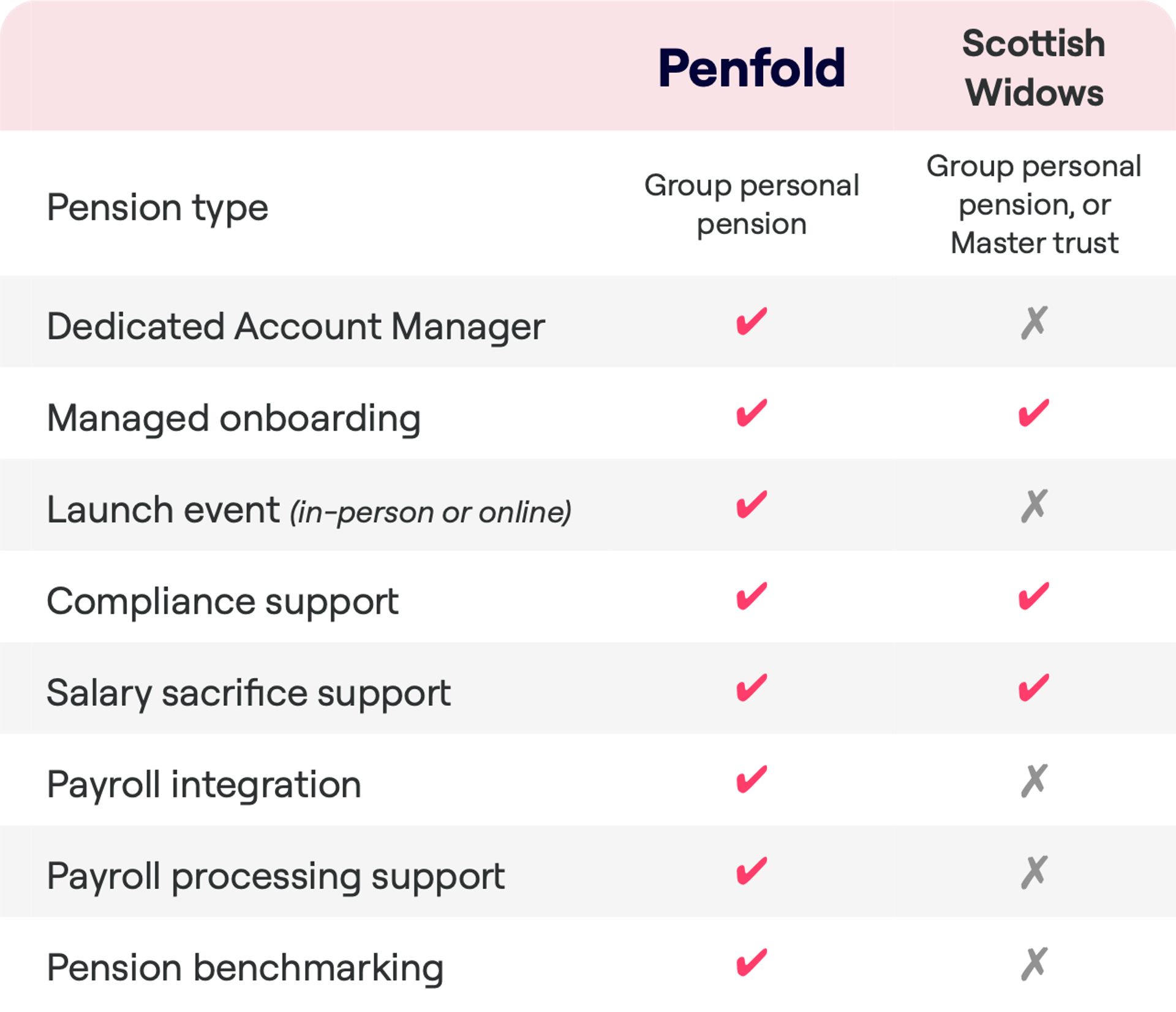The image size is (1176, 1012).
Task: Click Scottish Widows' checkmark for Managed onboarding
Action: pyautogui.click(x=1033, y=413)
